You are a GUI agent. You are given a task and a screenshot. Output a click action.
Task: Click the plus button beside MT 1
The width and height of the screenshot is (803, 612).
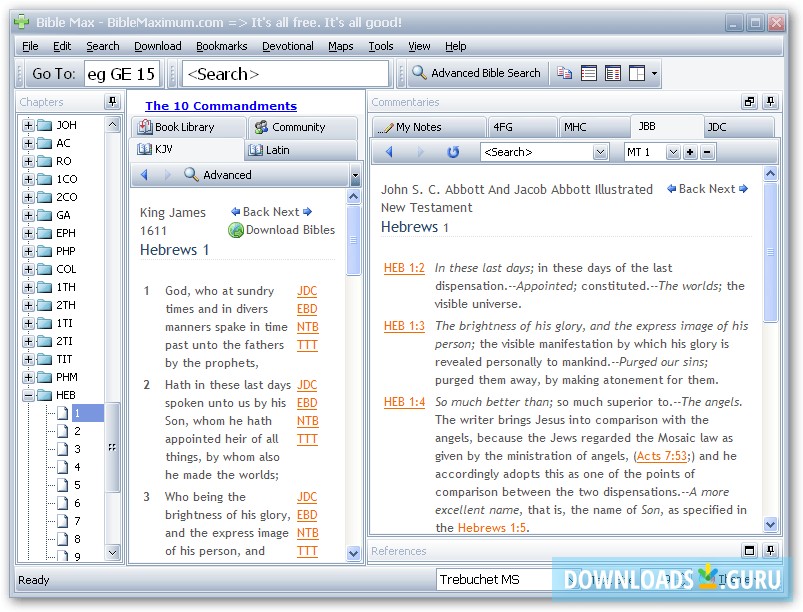[x=690, y=152]
